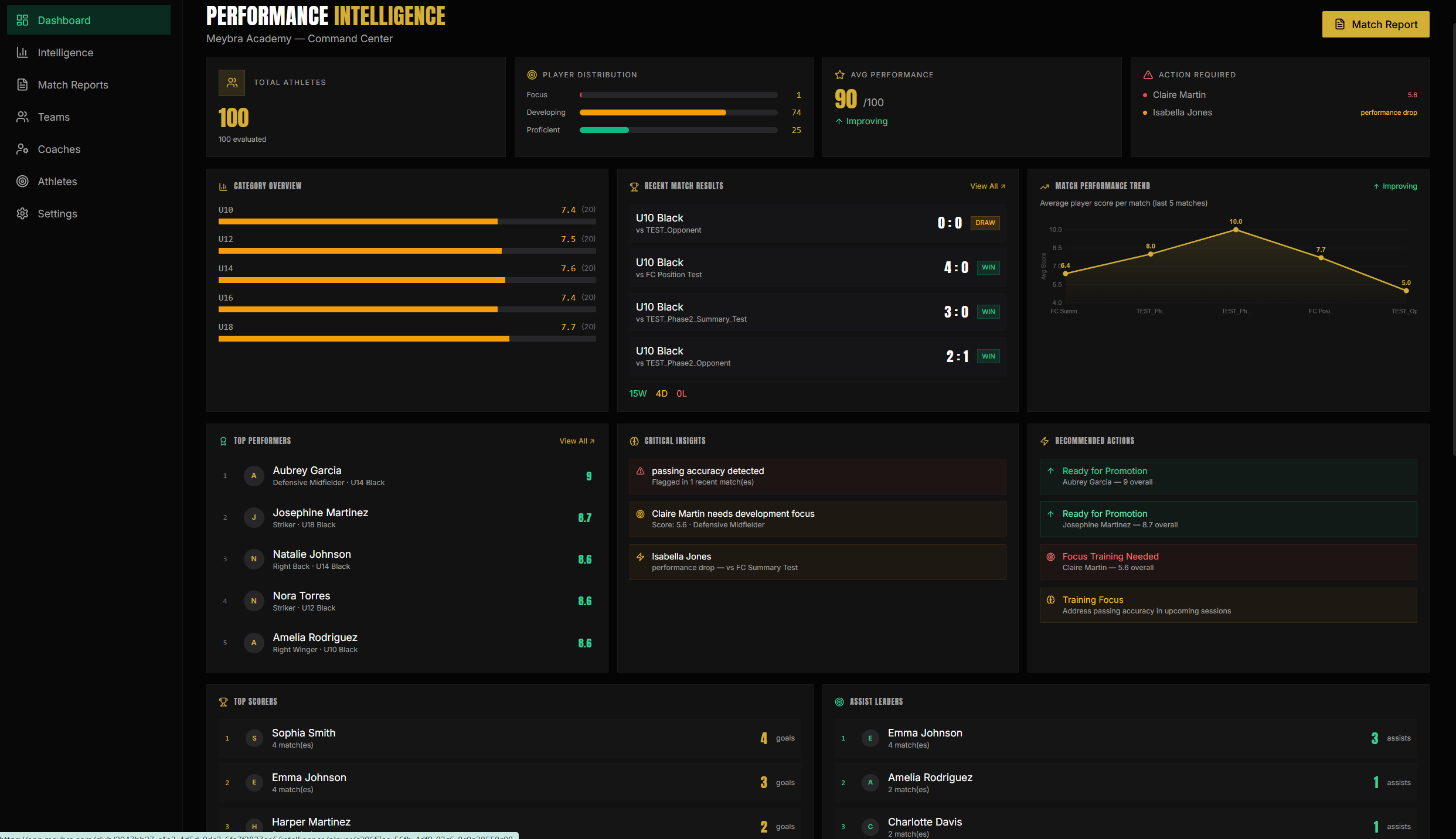Open the match vs TEST_Phase2_Summary_Test

pos(818,312)
